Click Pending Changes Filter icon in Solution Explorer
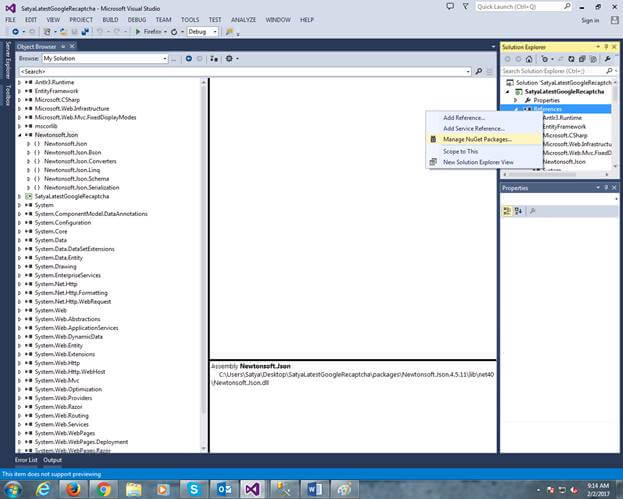 [x=545, y=59]
